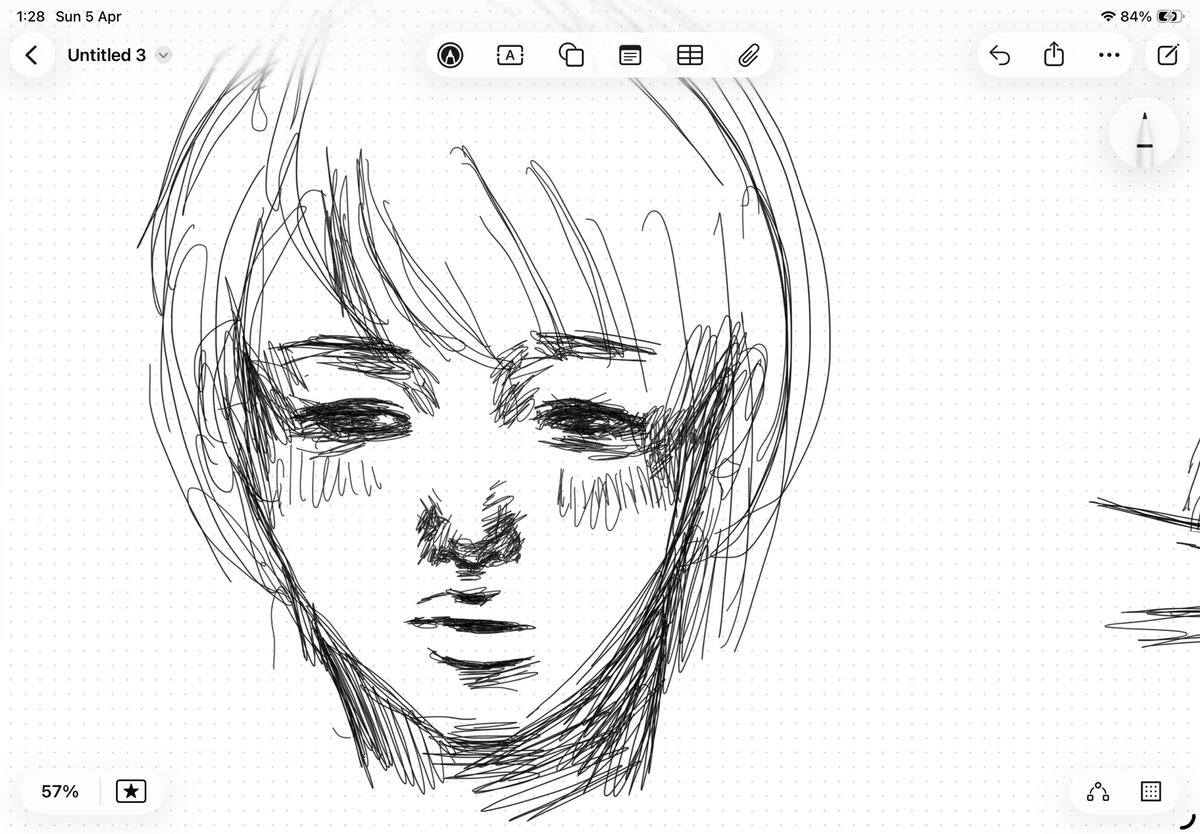Expand the Untitled 3 title dropdown

click(x=164, y=55)
